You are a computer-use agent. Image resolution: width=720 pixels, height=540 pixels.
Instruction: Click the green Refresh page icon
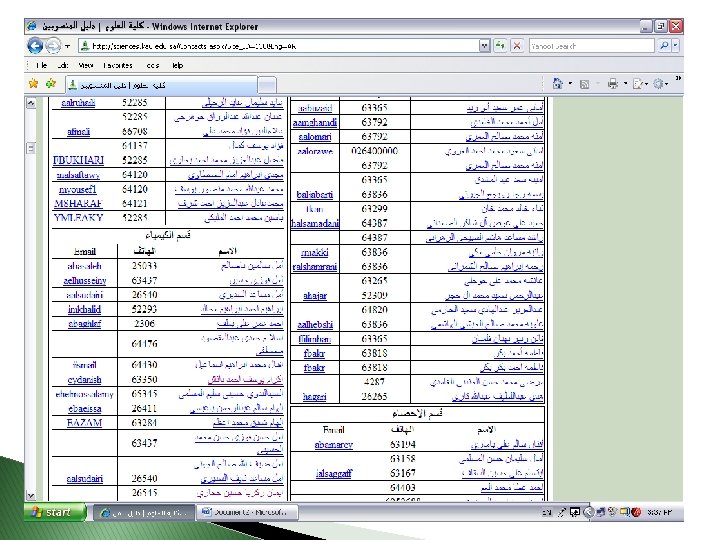point(500,45)
